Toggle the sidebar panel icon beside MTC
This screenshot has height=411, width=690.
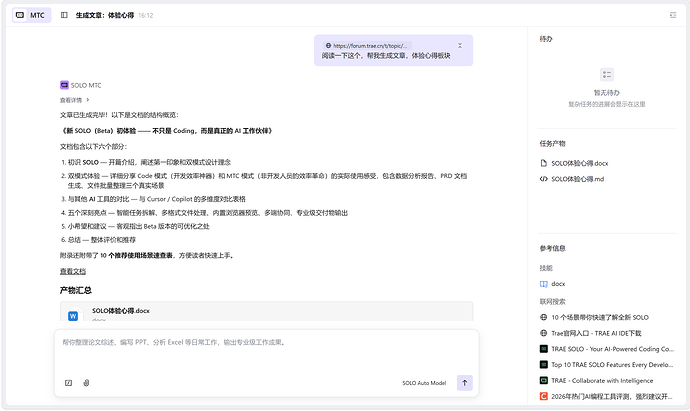64,15
